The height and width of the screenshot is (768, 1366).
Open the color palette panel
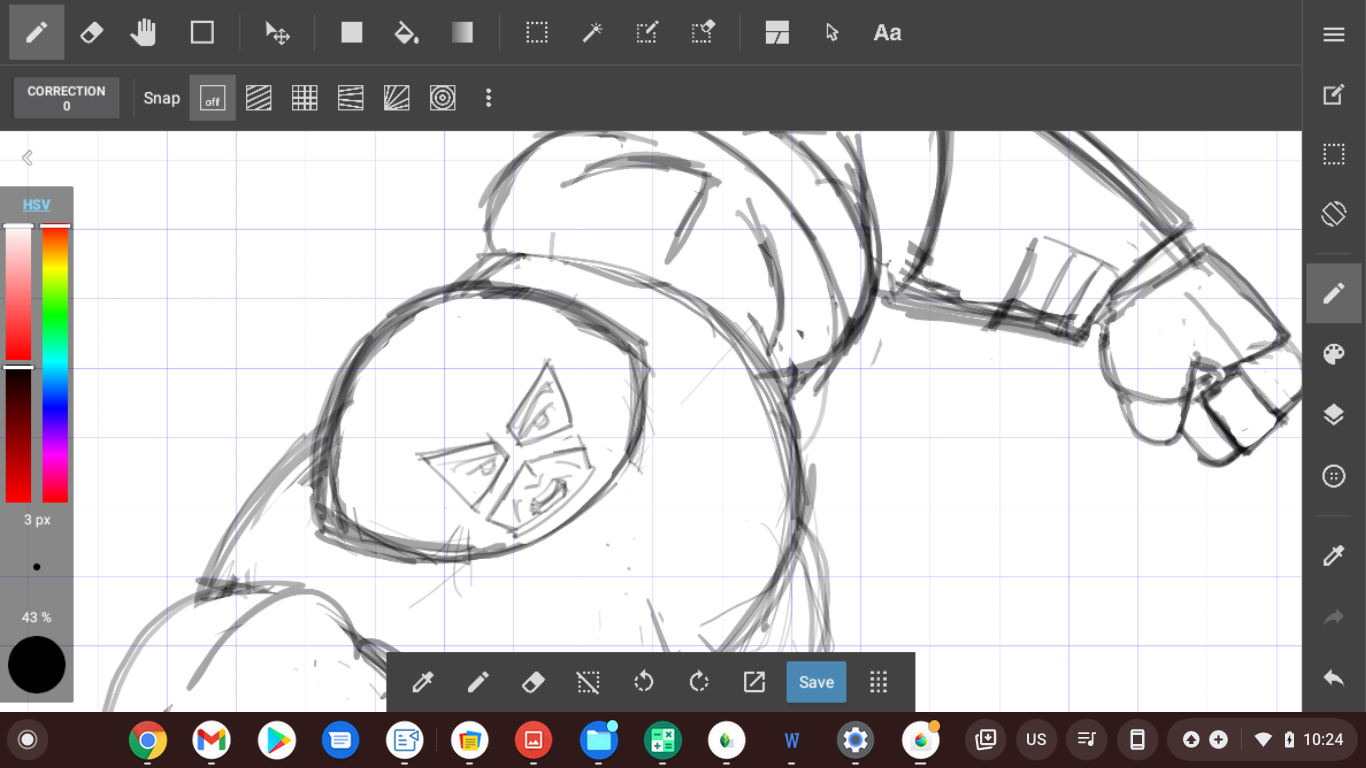(1334, 354)
